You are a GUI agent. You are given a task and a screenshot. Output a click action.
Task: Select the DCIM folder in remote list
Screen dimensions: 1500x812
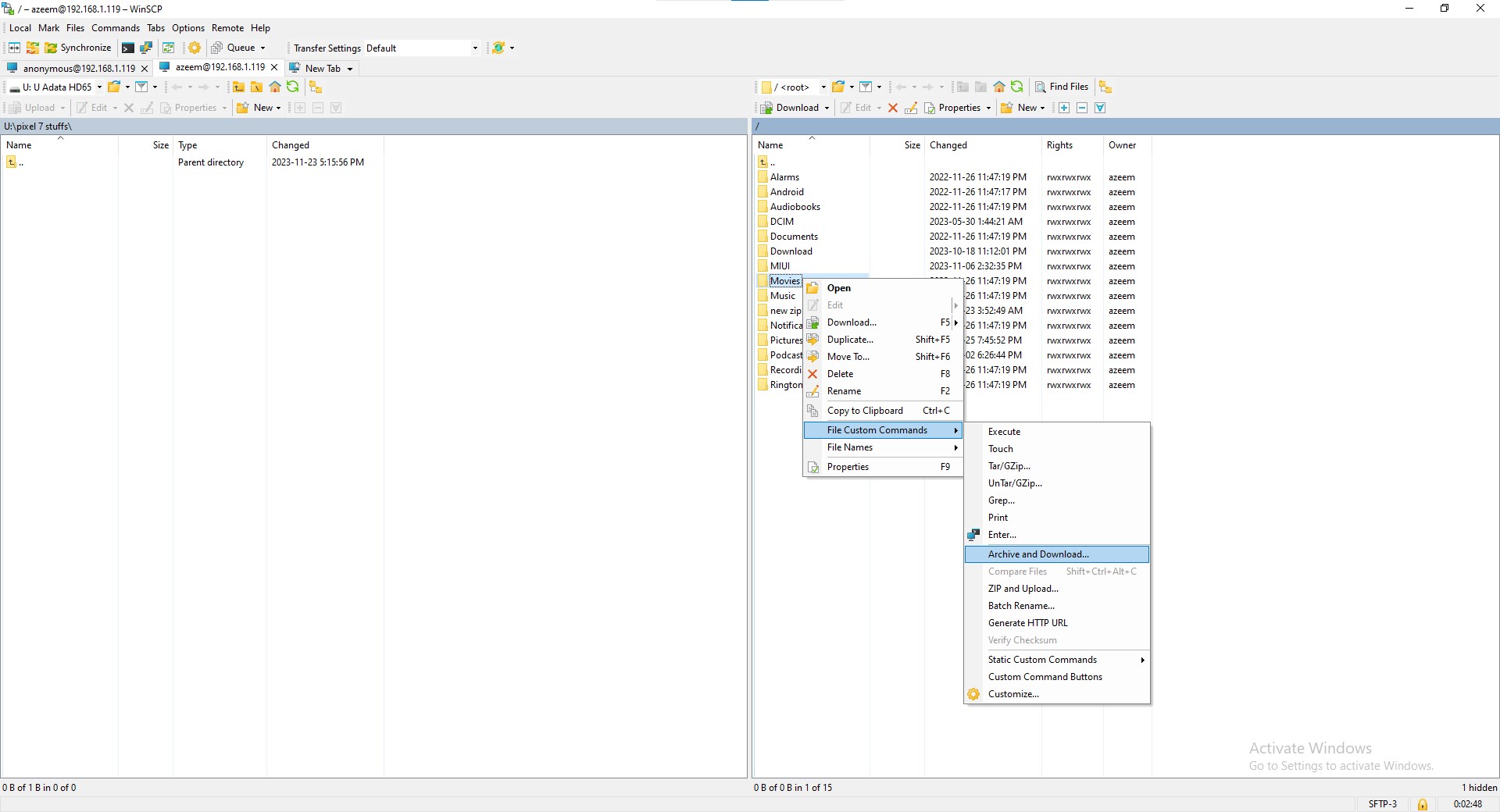[x=781, y=222]
